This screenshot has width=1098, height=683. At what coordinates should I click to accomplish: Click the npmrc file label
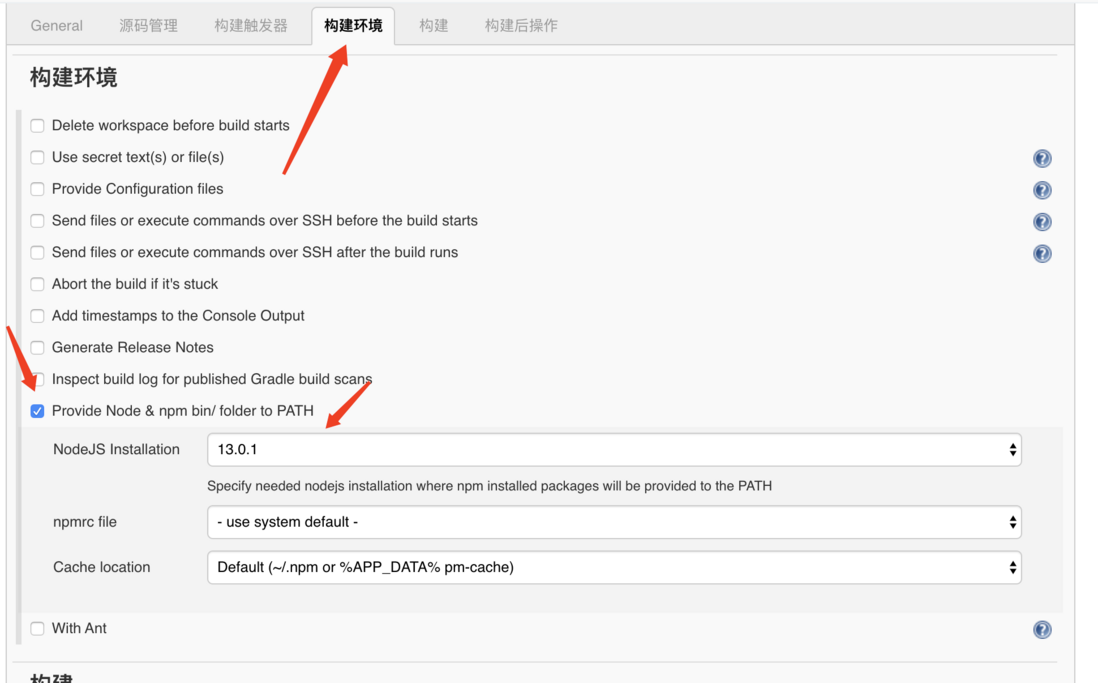click(85, 523)
